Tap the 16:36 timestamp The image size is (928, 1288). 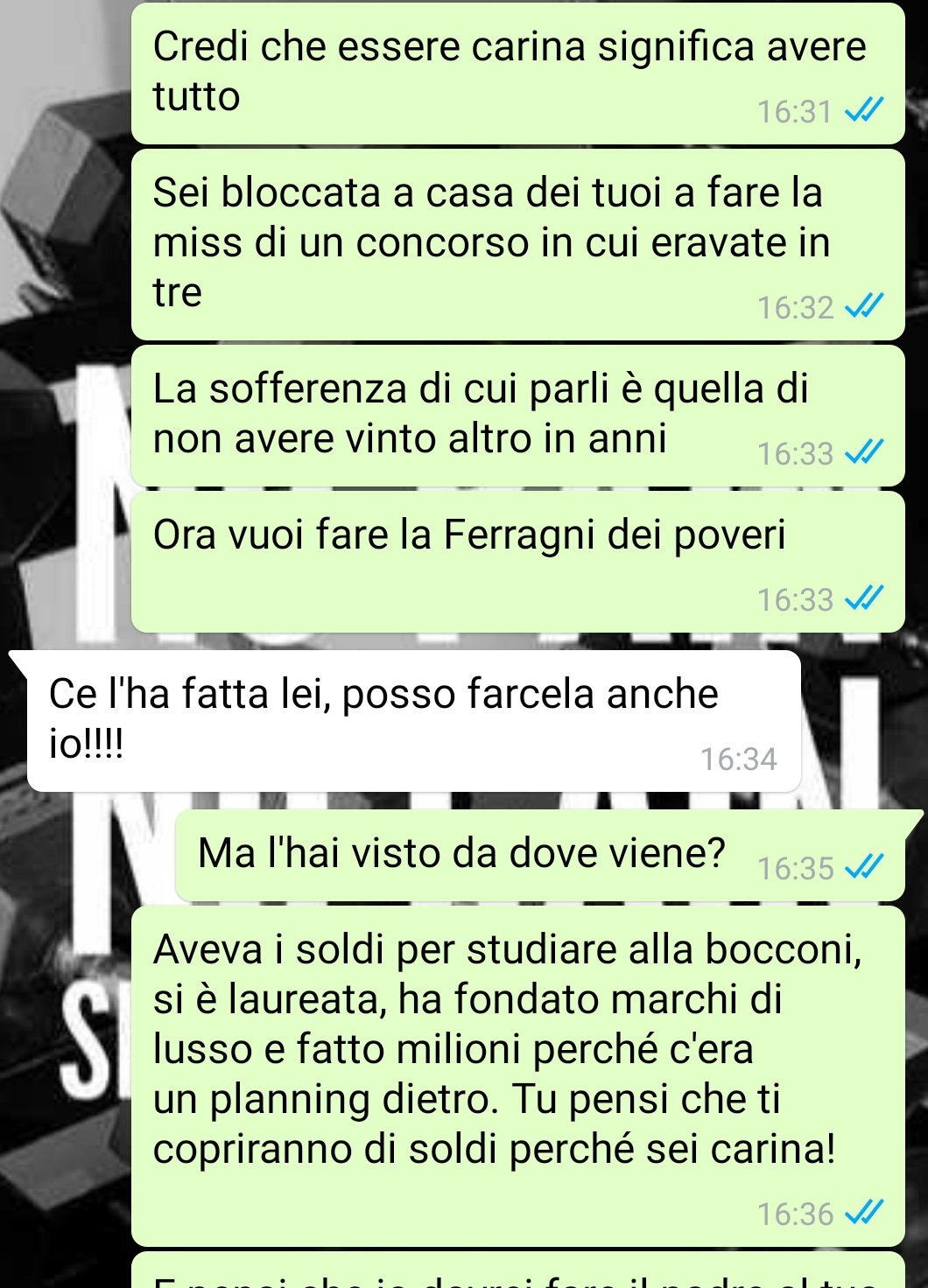[795, 1214]
